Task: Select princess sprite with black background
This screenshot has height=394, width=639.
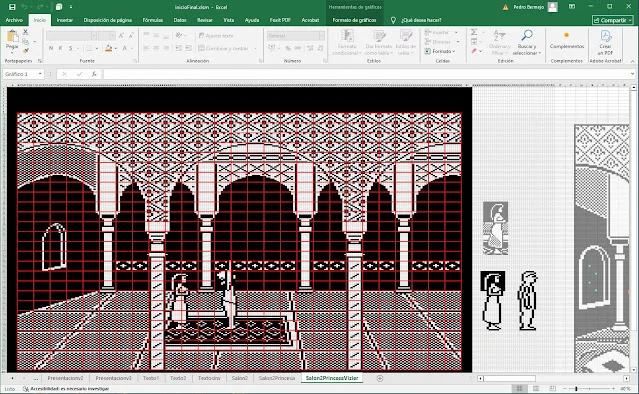Action: click(x=493, y=300)
